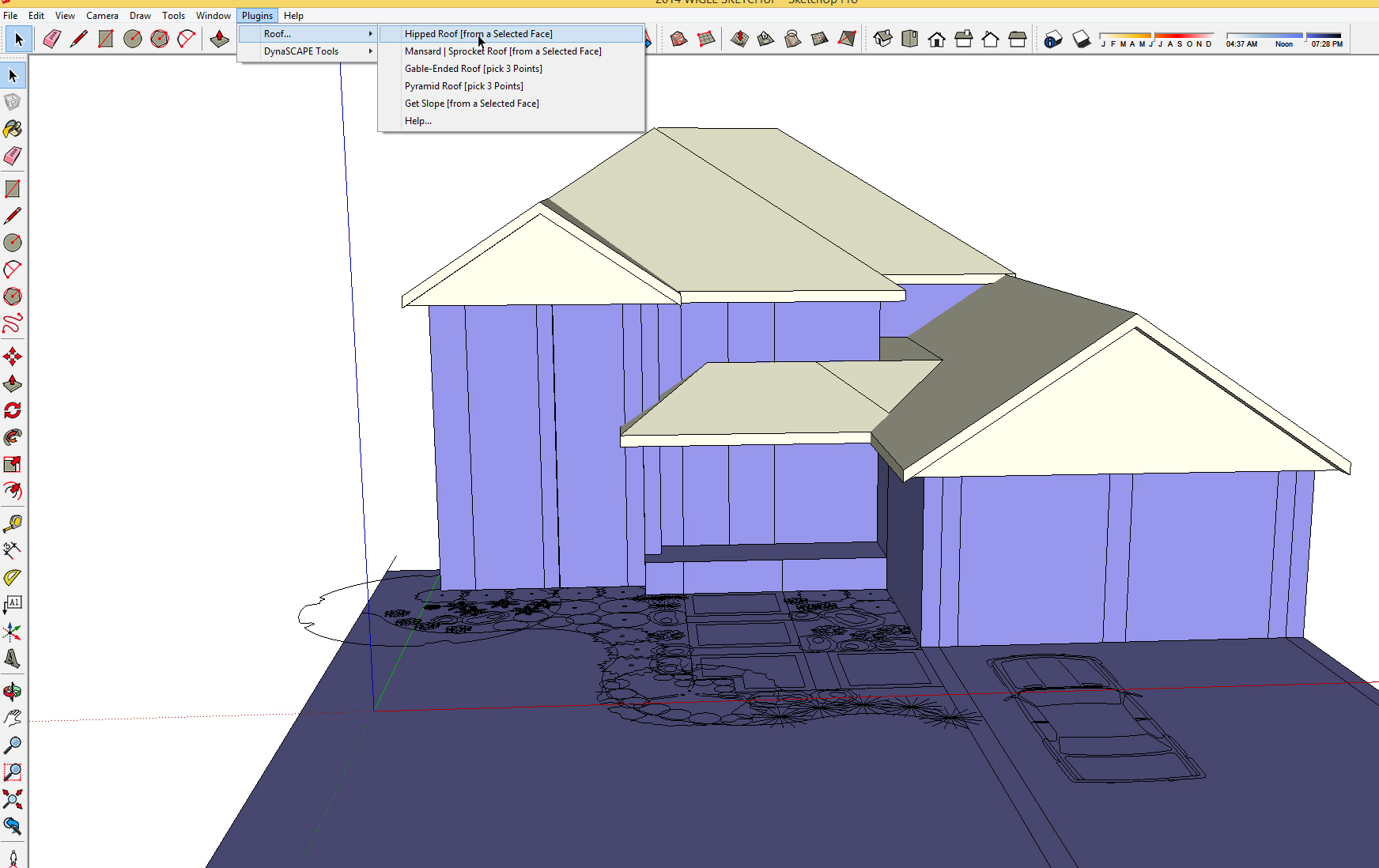Choose Mansard | Sprocket Roof option
Screen dimensions: 1379x868
pos(511,51)
